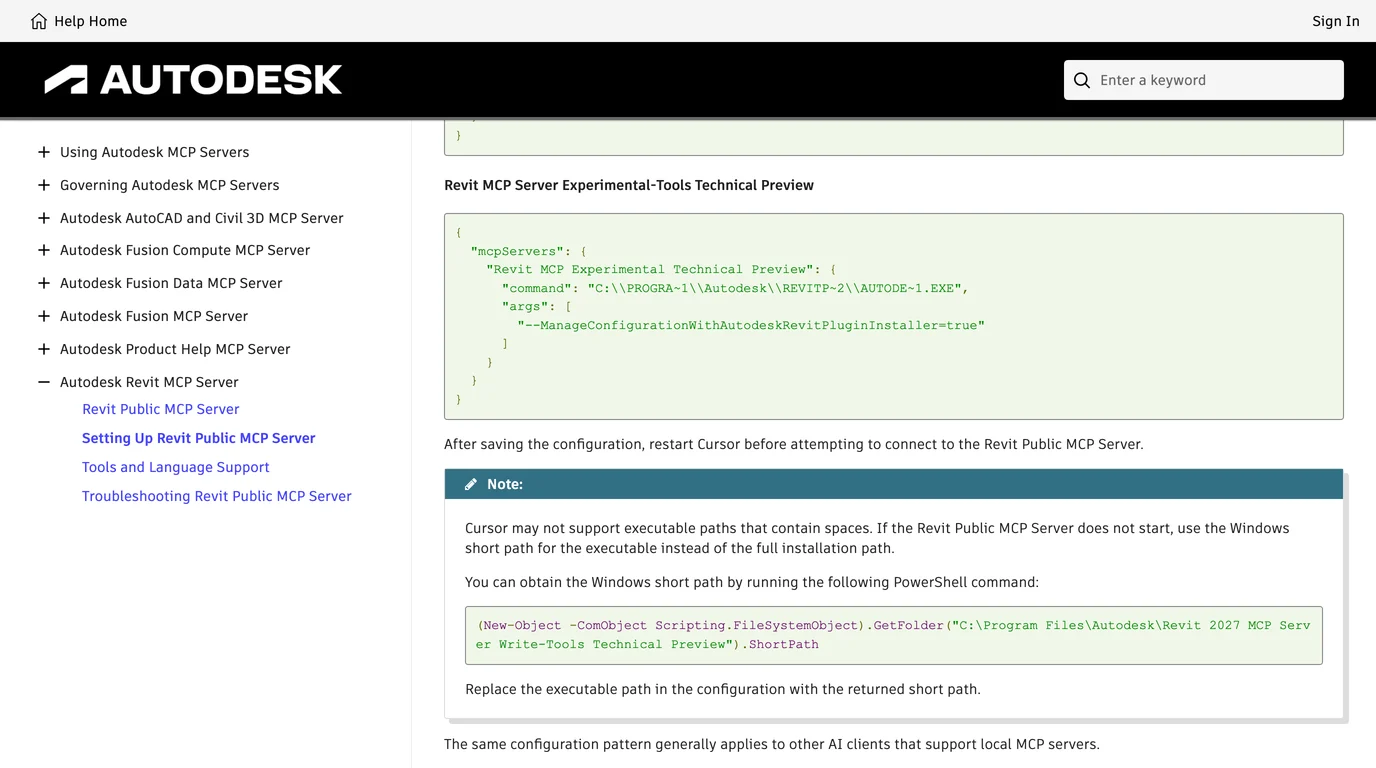Open Autodesk Product Help MCP Server topic
1376x768 pixels.
click(x=175, y=349)
